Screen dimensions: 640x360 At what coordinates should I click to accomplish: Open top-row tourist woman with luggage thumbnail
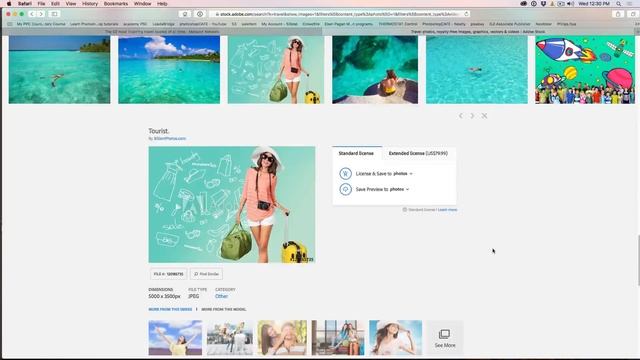pos(276,69)
